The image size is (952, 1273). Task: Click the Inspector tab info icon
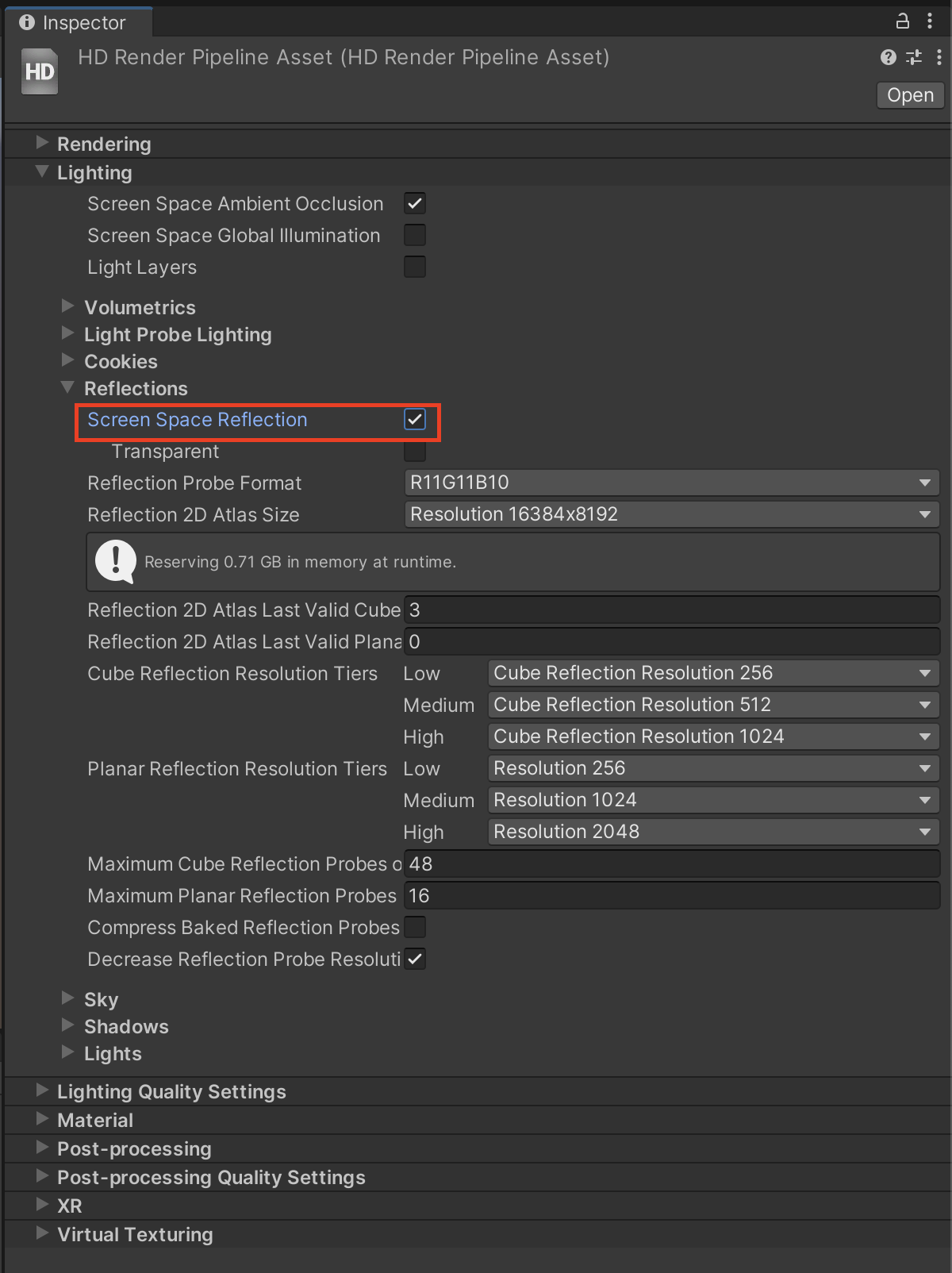[x=27, y=22]
